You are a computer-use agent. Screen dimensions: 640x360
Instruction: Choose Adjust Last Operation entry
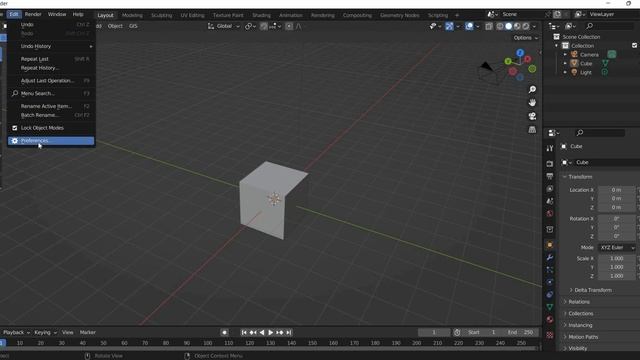coord(51,81)
